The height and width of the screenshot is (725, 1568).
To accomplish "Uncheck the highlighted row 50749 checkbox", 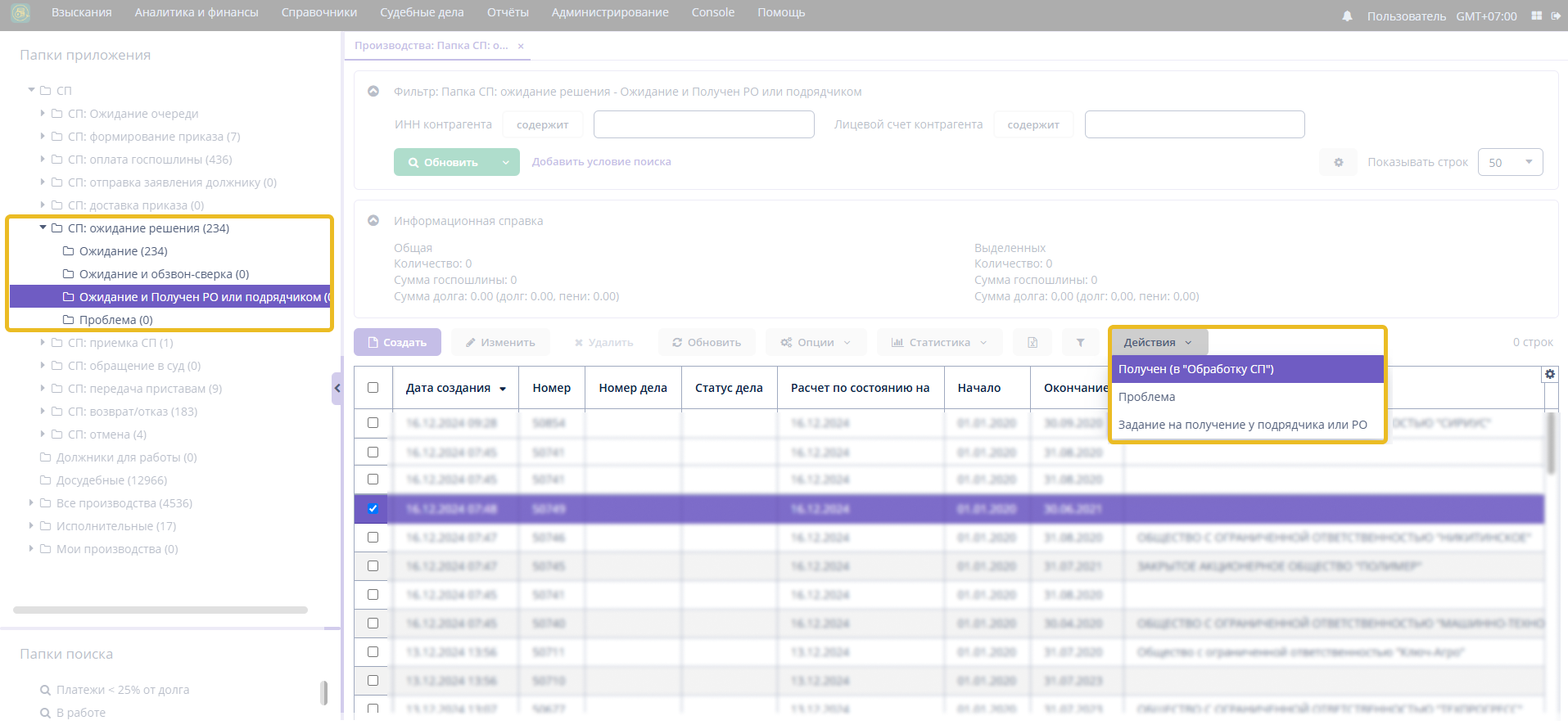I will [x=373, y=508].
